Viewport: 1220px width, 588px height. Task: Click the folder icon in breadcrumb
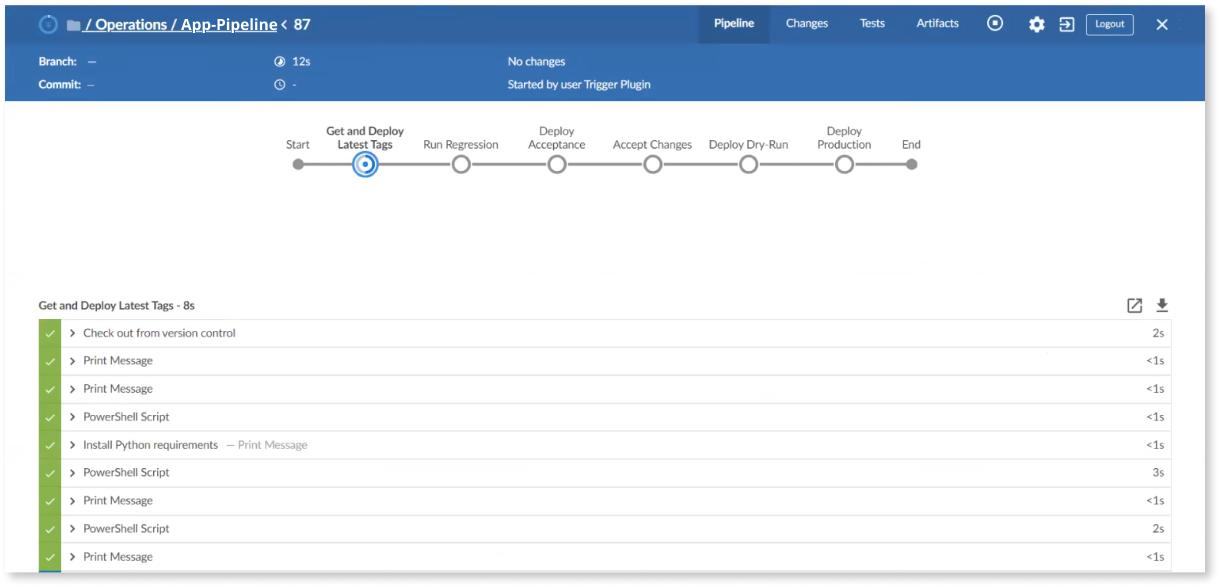click(73, 26)
